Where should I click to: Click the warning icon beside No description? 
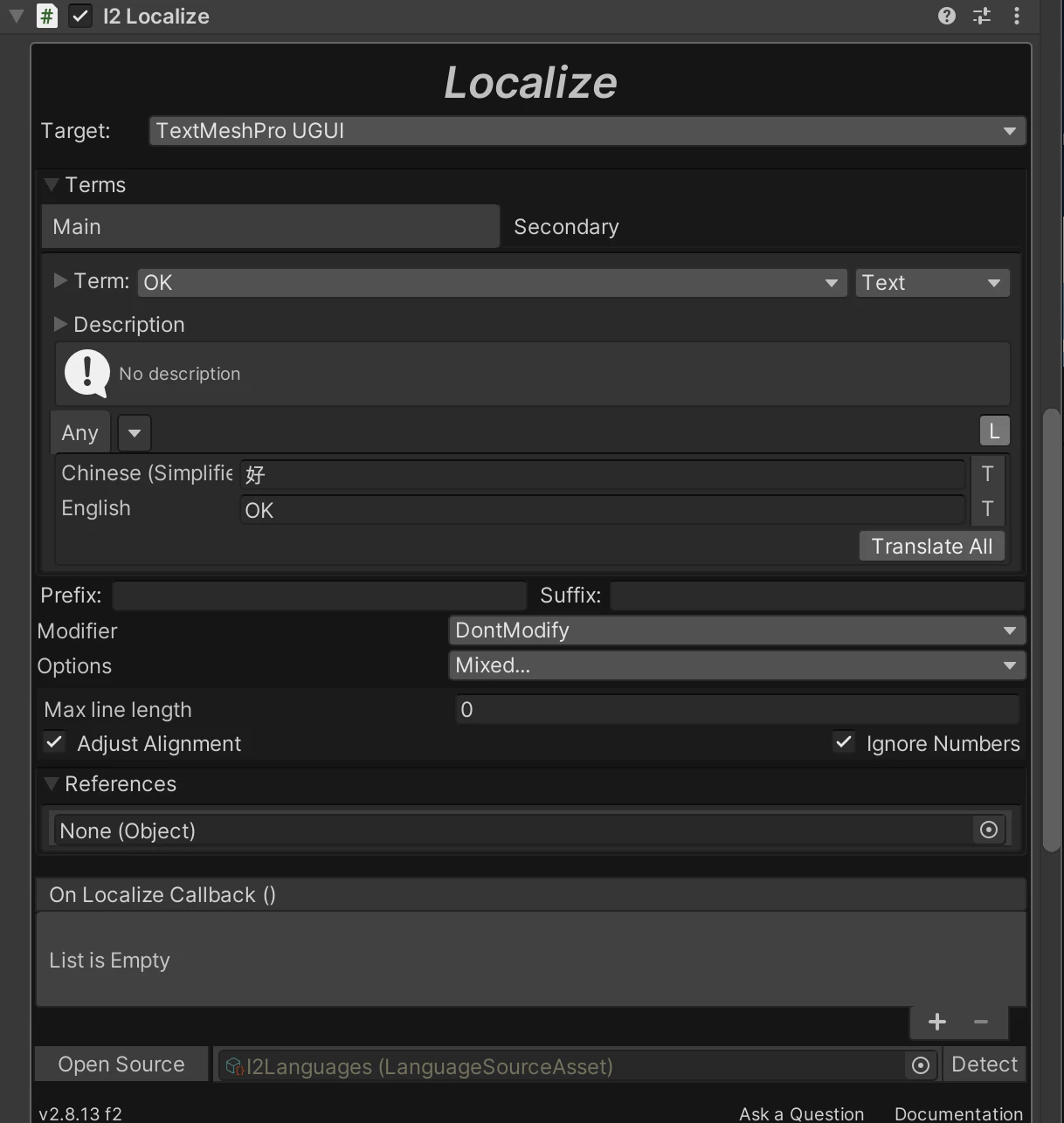[87, 373]
